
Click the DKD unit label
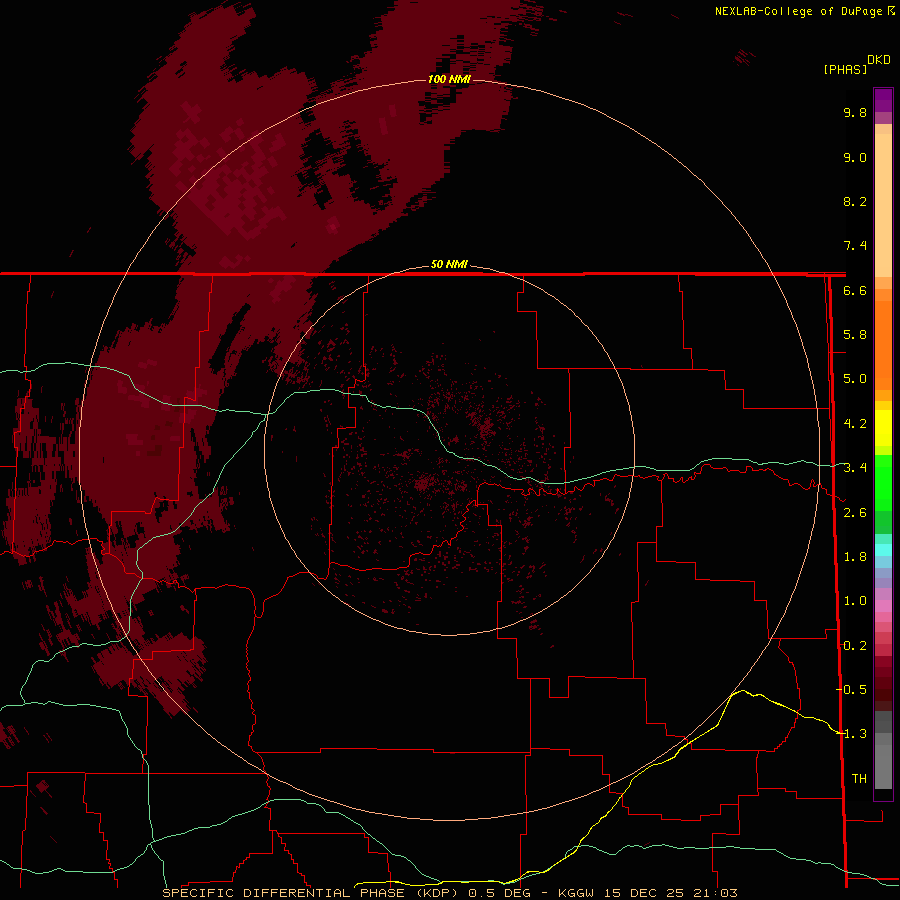tap(879, 60)
